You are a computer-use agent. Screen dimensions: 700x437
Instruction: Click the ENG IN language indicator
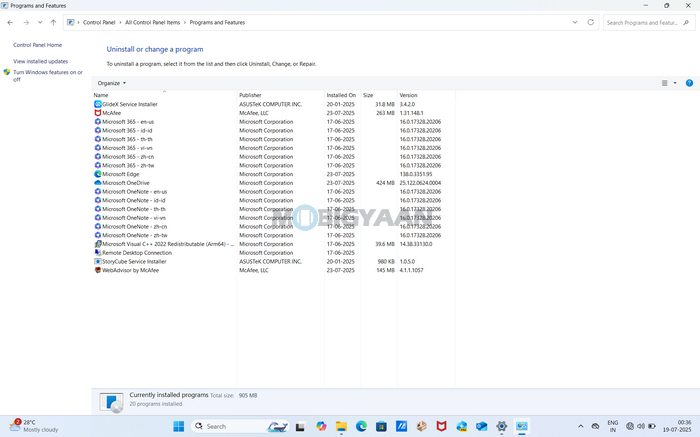click(x=613, y=426)
